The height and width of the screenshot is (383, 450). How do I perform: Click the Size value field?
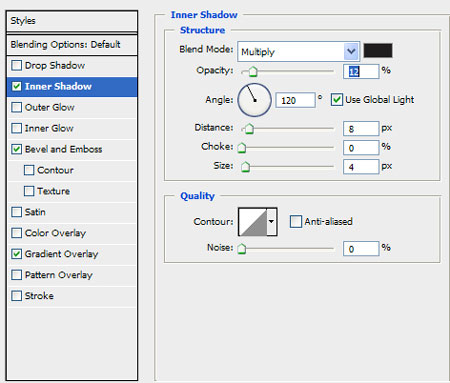tap(361, 167)
